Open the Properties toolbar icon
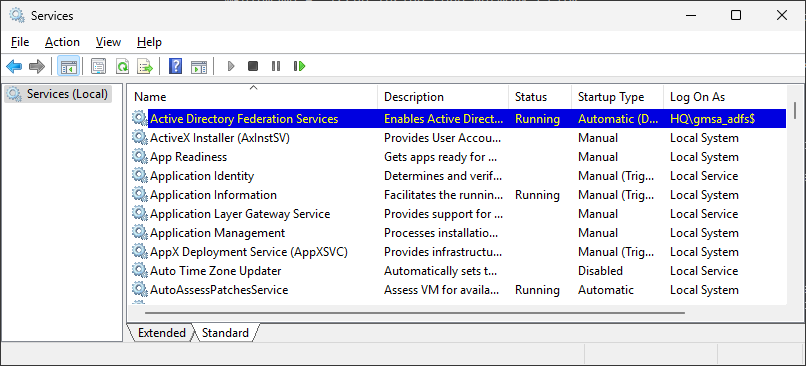 [x=98, y=66]
